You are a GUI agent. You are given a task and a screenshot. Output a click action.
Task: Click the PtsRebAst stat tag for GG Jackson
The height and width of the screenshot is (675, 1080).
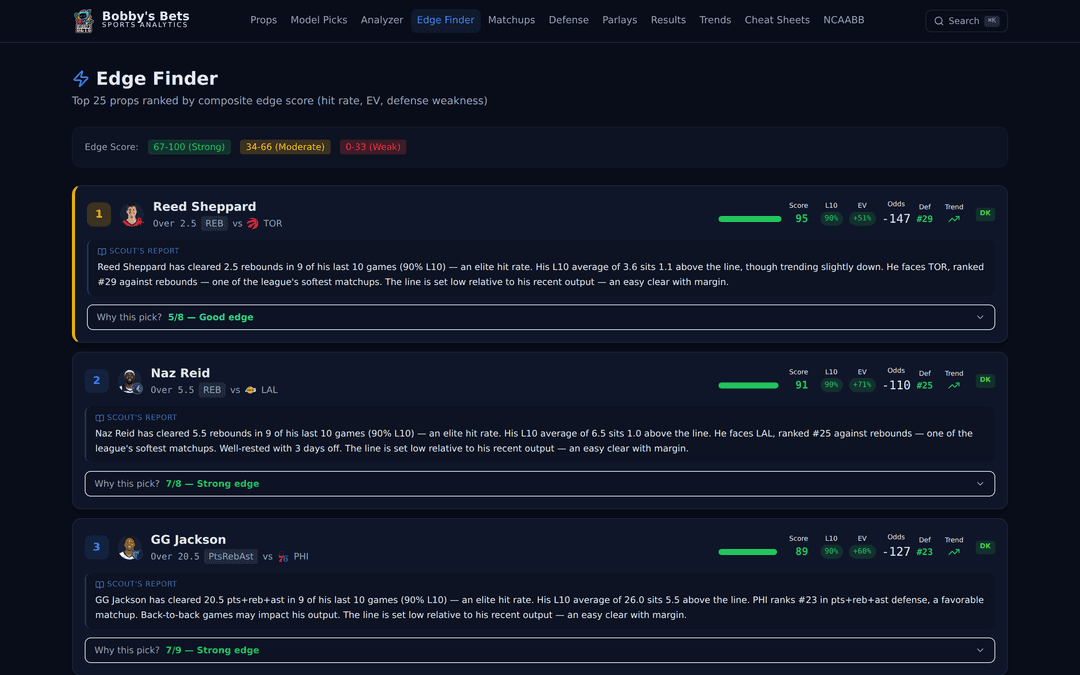click(231, 557)
